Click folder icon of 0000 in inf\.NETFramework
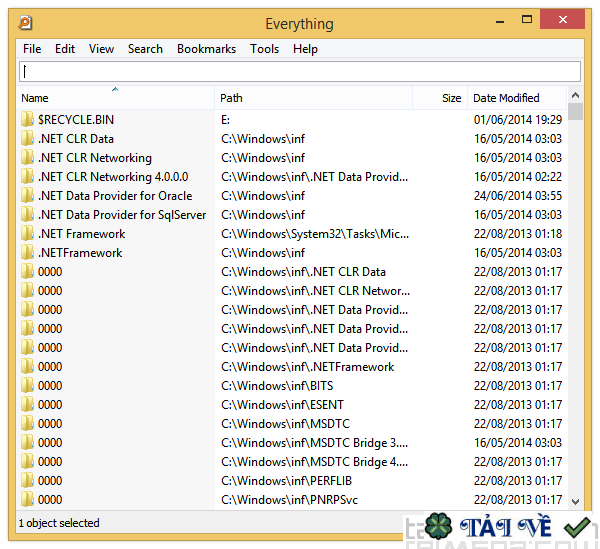This screenshot has width=600, height=549. [x=27, y=367]
